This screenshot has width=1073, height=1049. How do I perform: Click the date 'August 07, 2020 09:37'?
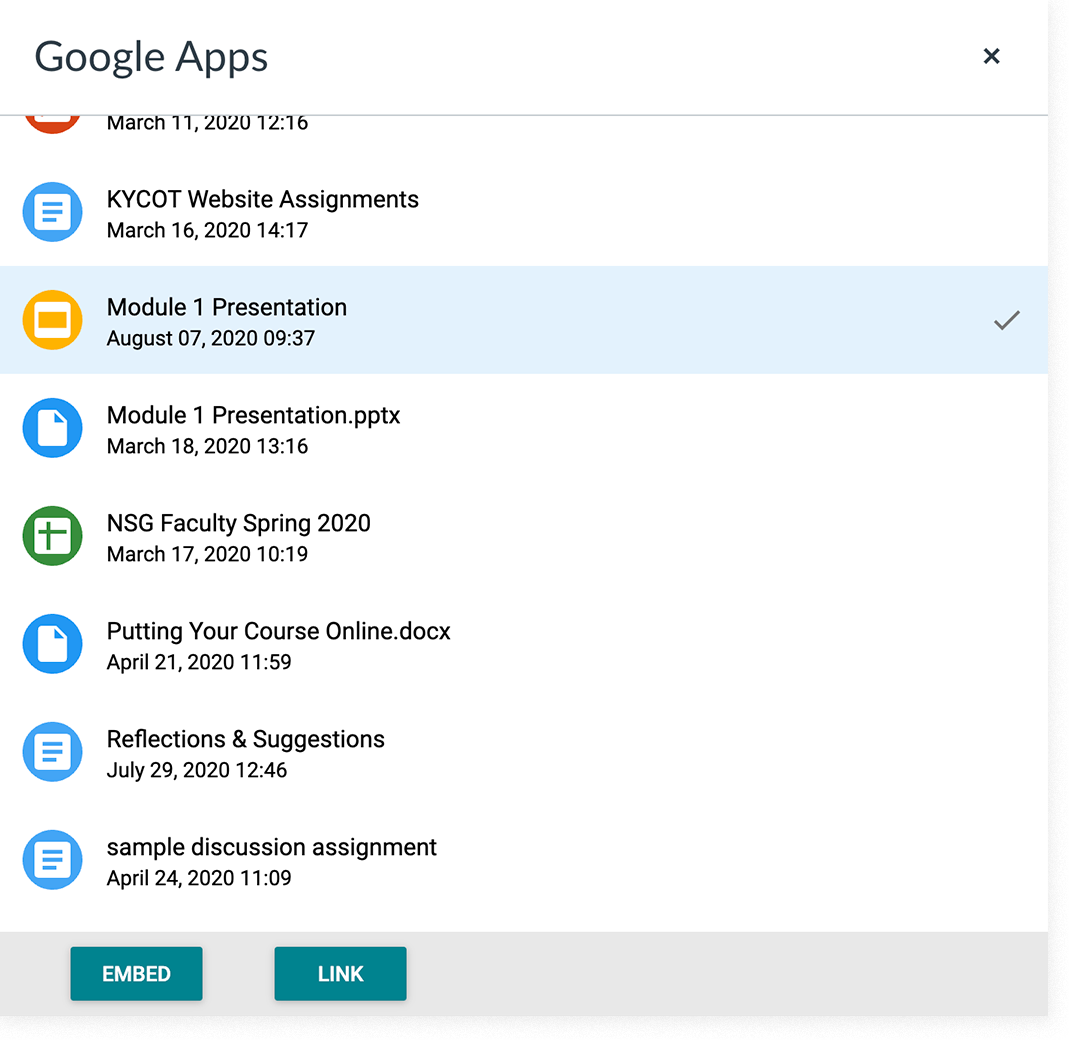tap(211, 338)
